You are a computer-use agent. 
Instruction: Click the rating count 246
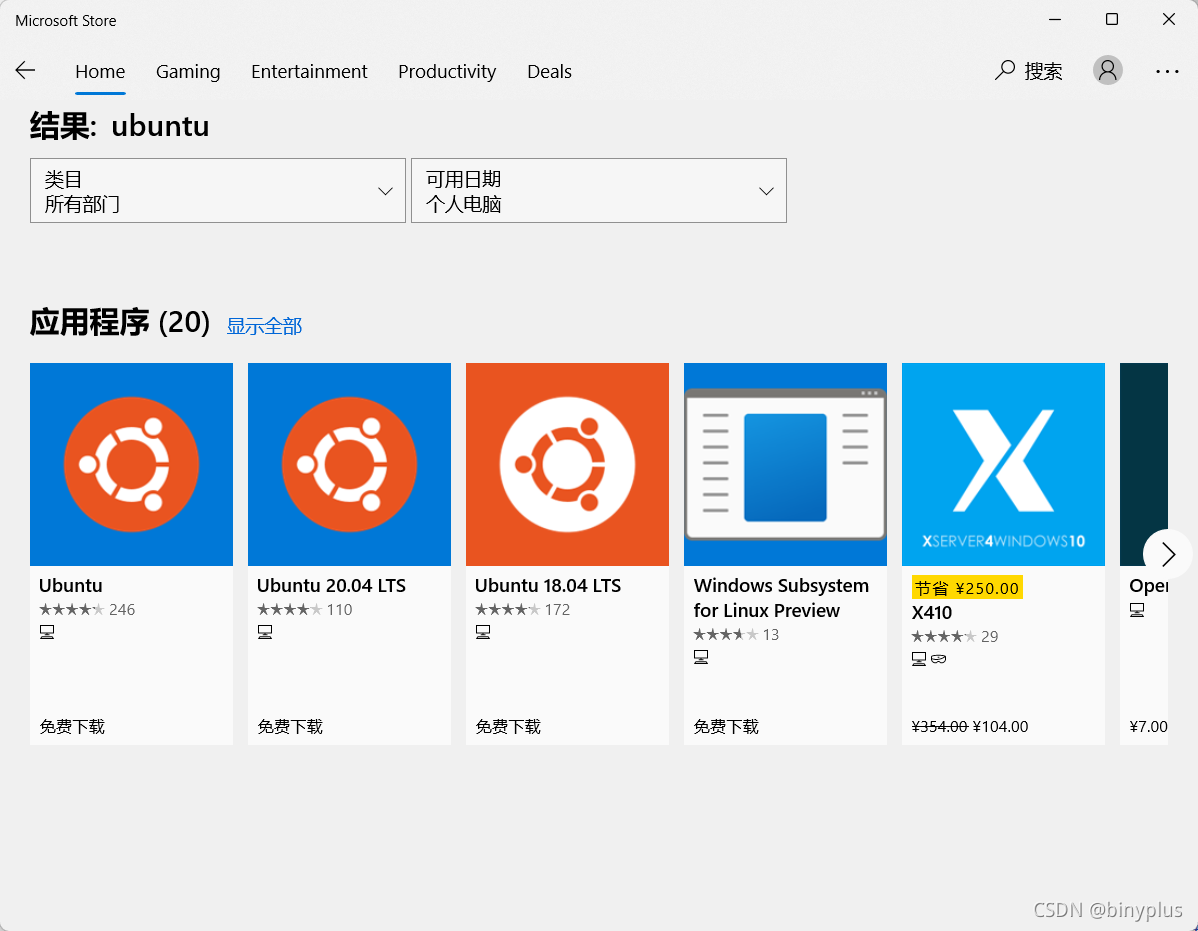click(122, 609)
